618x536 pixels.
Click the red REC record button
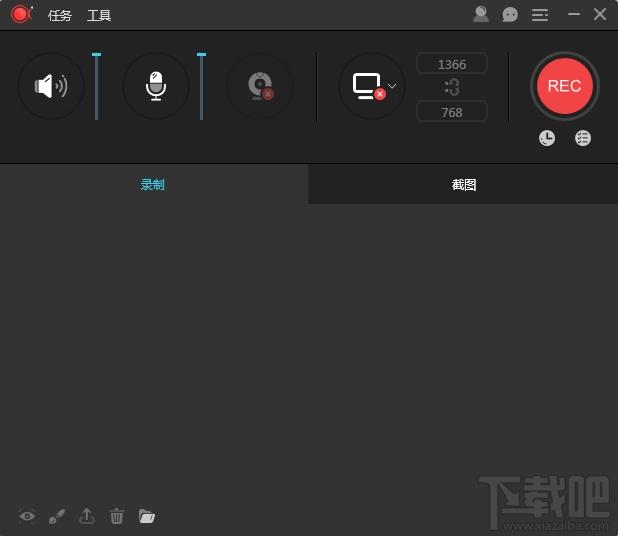click(564, 86)
